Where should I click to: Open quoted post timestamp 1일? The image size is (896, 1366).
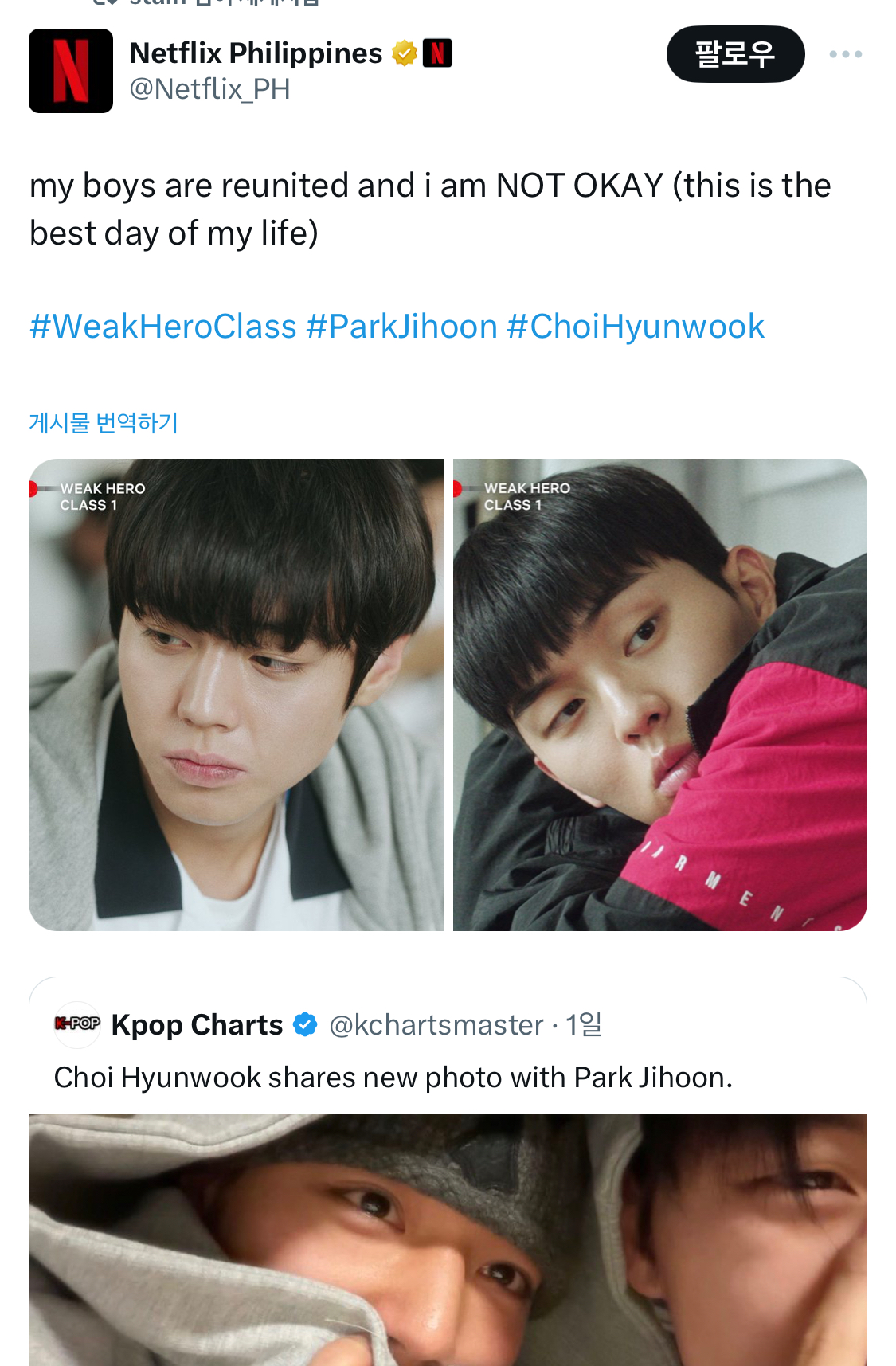click(583, 1025)
